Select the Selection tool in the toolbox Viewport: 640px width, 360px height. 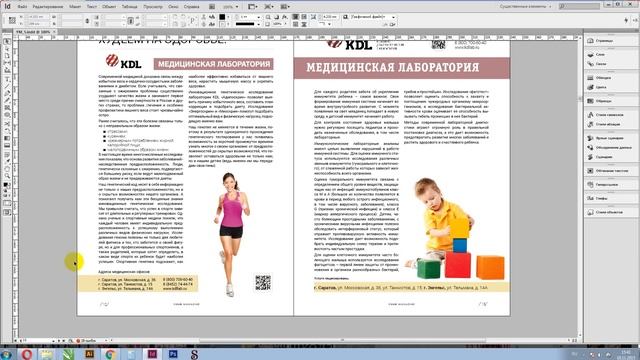tap(7, 42)
